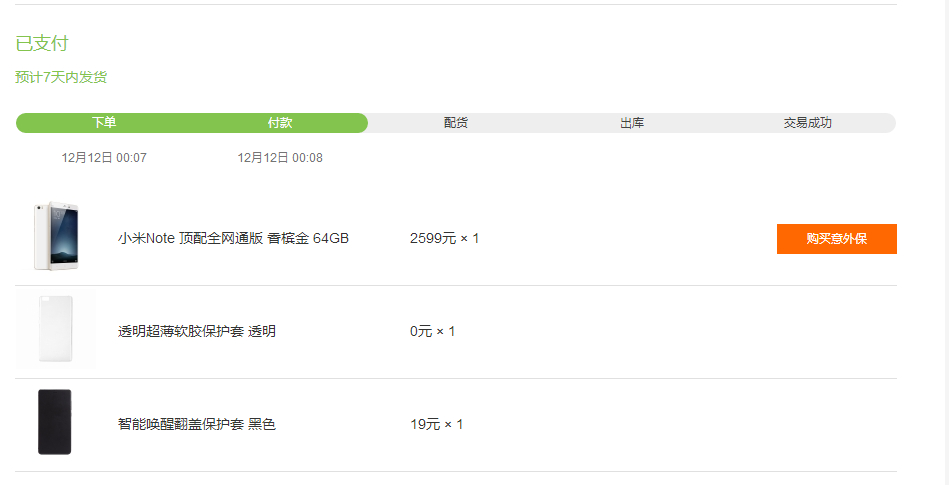949x485 pixels.
Task: Click the 购买意外保 orange button
Action: tap(836, 239)
